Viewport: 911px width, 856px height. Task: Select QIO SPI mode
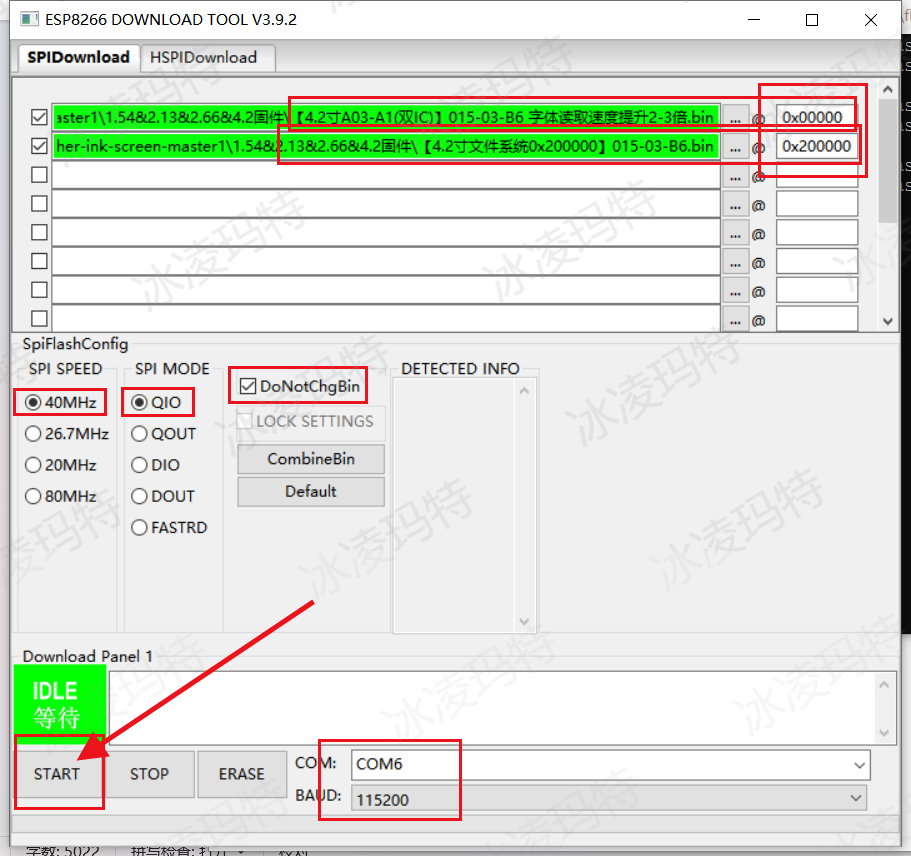tap(156, 402)
